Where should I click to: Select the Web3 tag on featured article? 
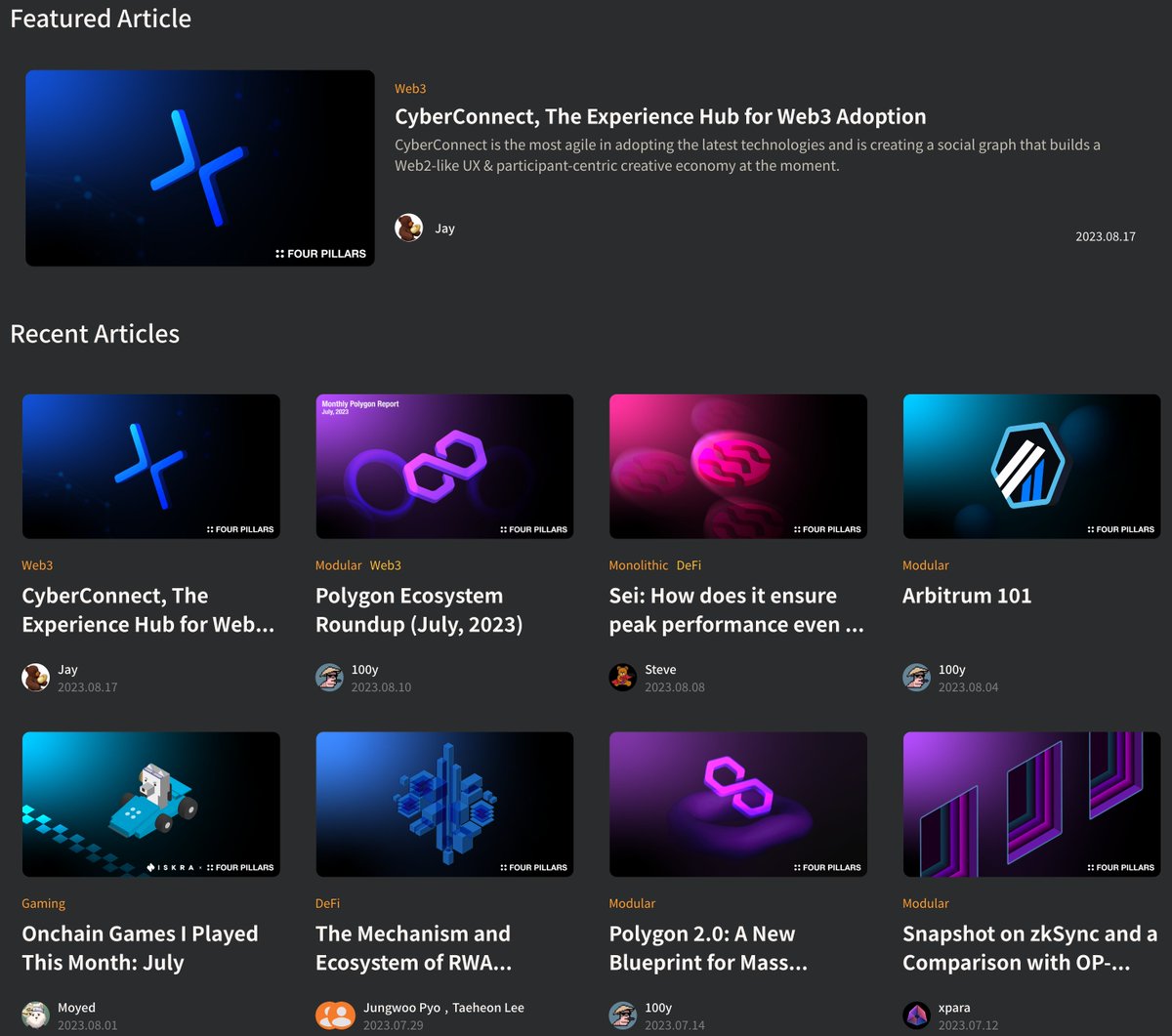[x=410, y=88]
